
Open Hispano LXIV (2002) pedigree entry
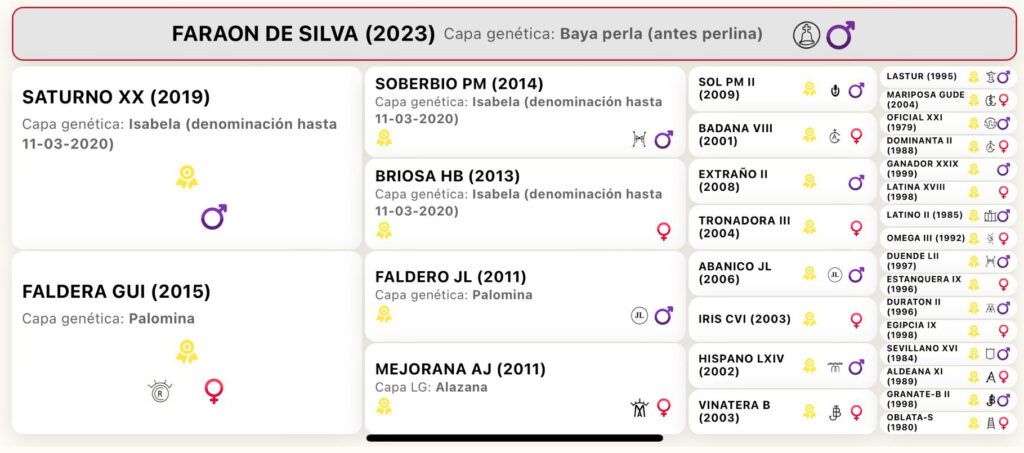coord(782,366)
